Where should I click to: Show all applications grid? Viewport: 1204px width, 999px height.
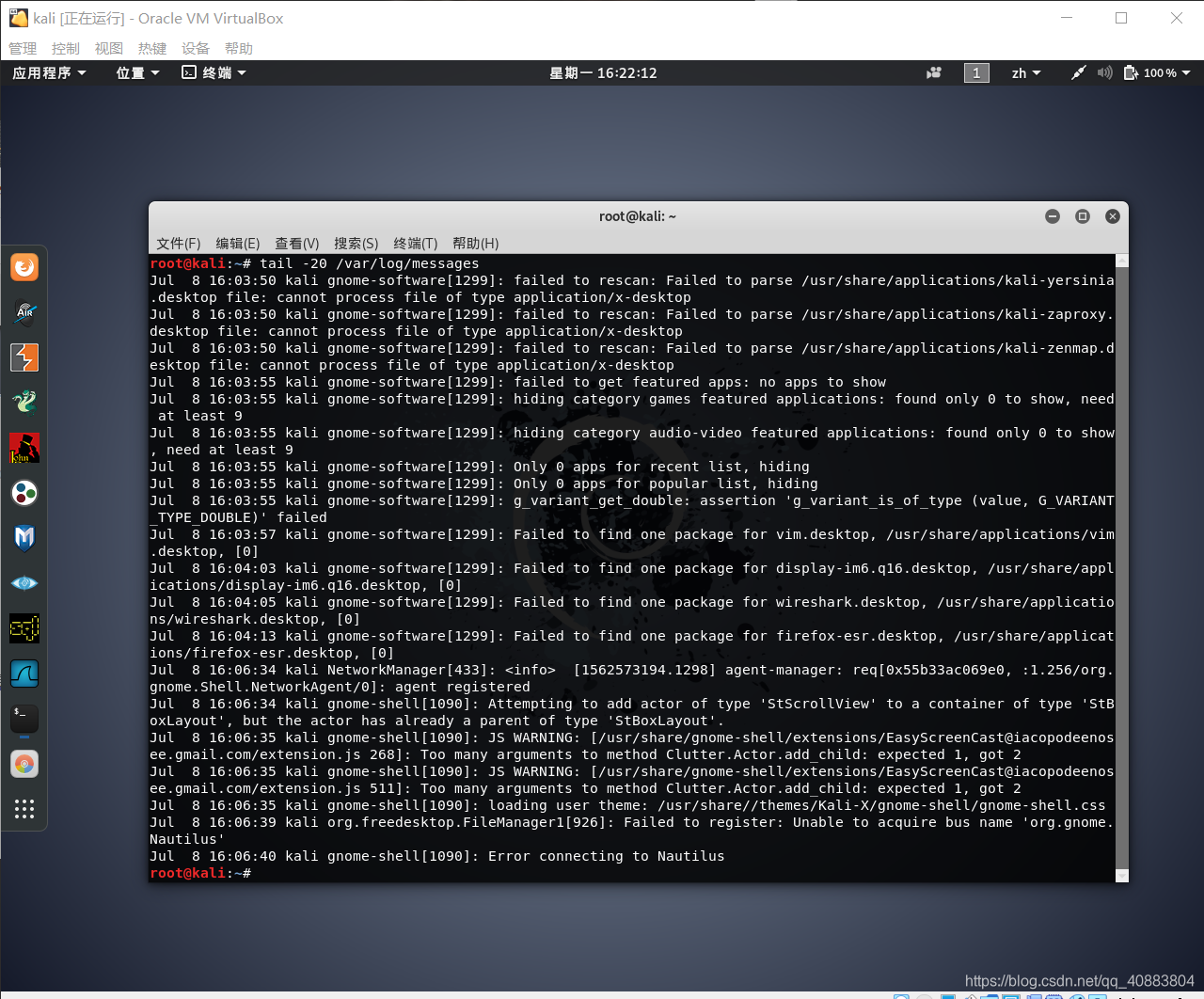pyautogui.click(x=24, y=809)
